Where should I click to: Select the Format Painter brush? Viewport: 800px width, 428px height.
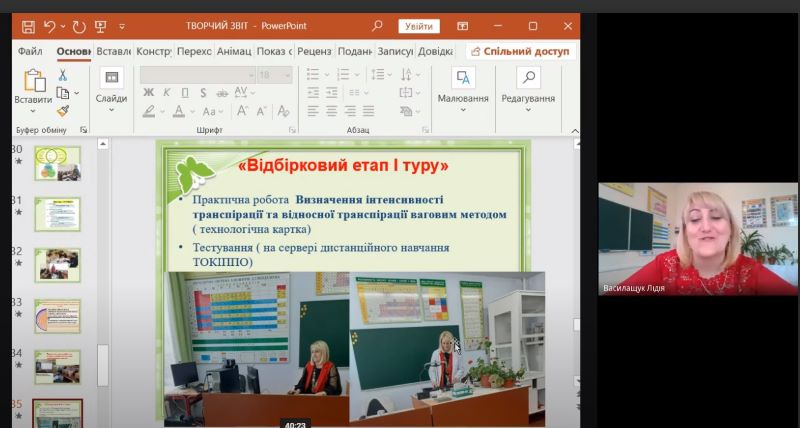click(63, 111)
